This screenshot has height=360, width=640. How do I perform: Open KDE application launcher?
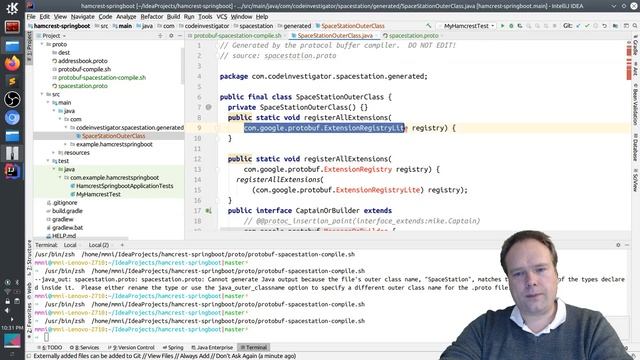tap(12, 8)
